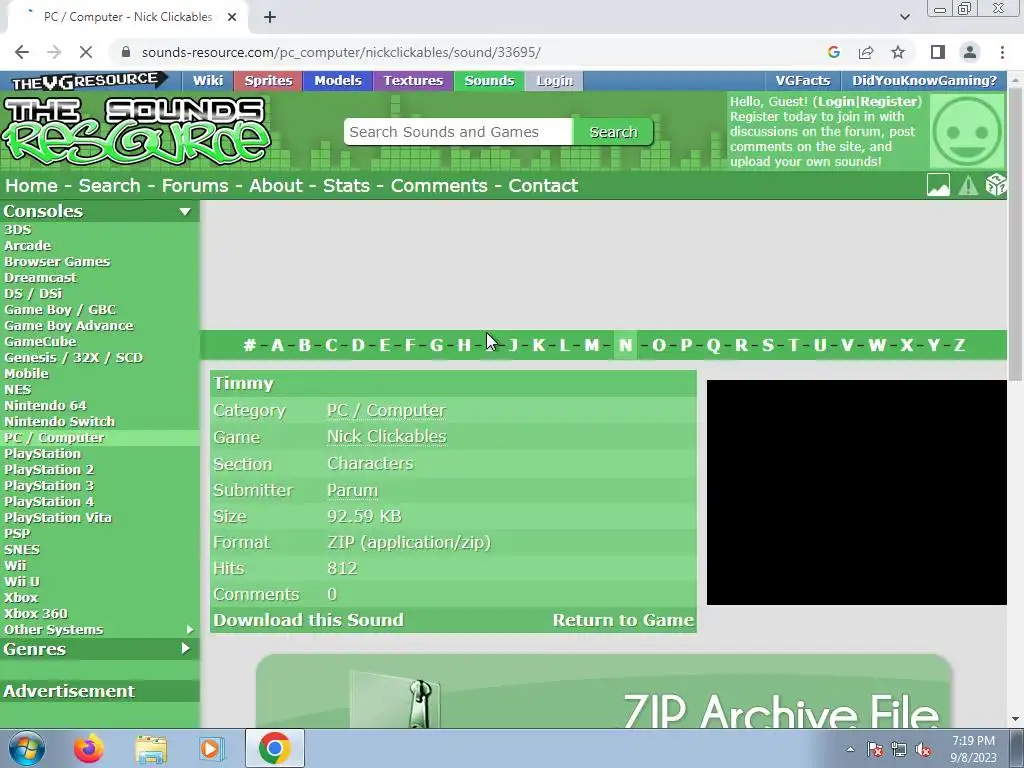Go to Home in site menu
Screen dimensions: 1024x768
click(x=31, y=185)
